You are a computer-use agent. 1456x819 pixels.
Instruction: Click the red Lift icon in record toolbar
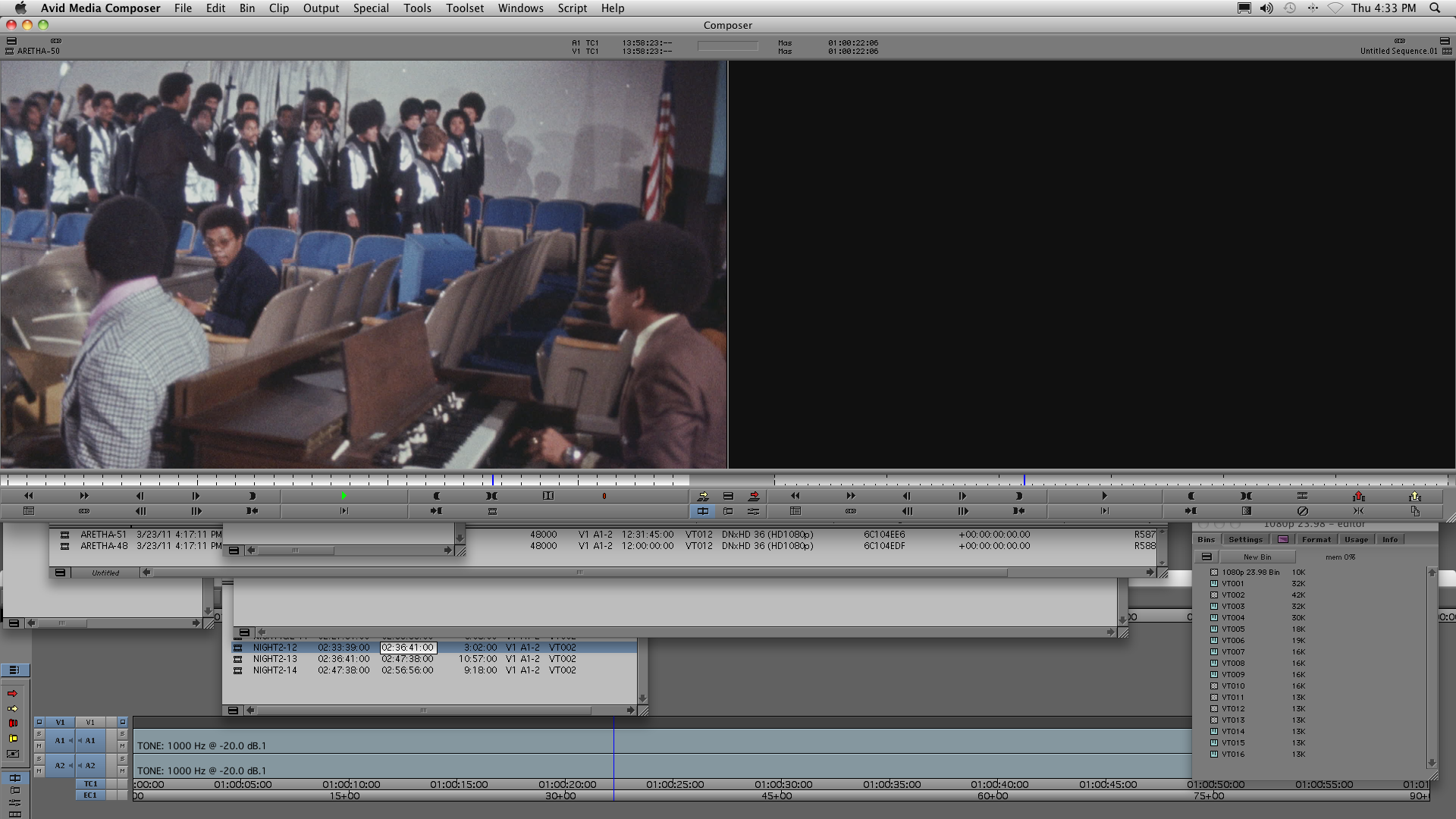click(1358, 496)
